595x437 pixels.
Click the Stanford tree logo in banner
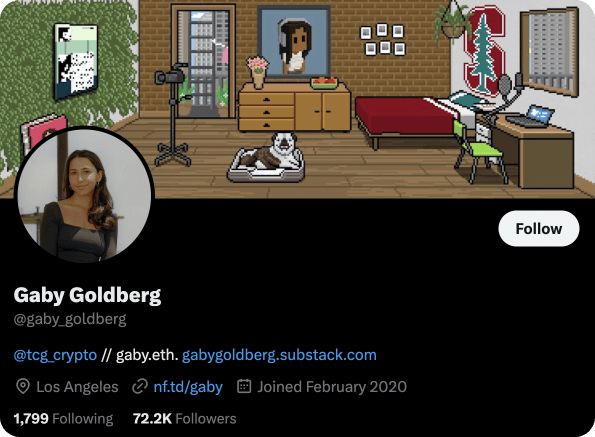click(x=485, y=51)
